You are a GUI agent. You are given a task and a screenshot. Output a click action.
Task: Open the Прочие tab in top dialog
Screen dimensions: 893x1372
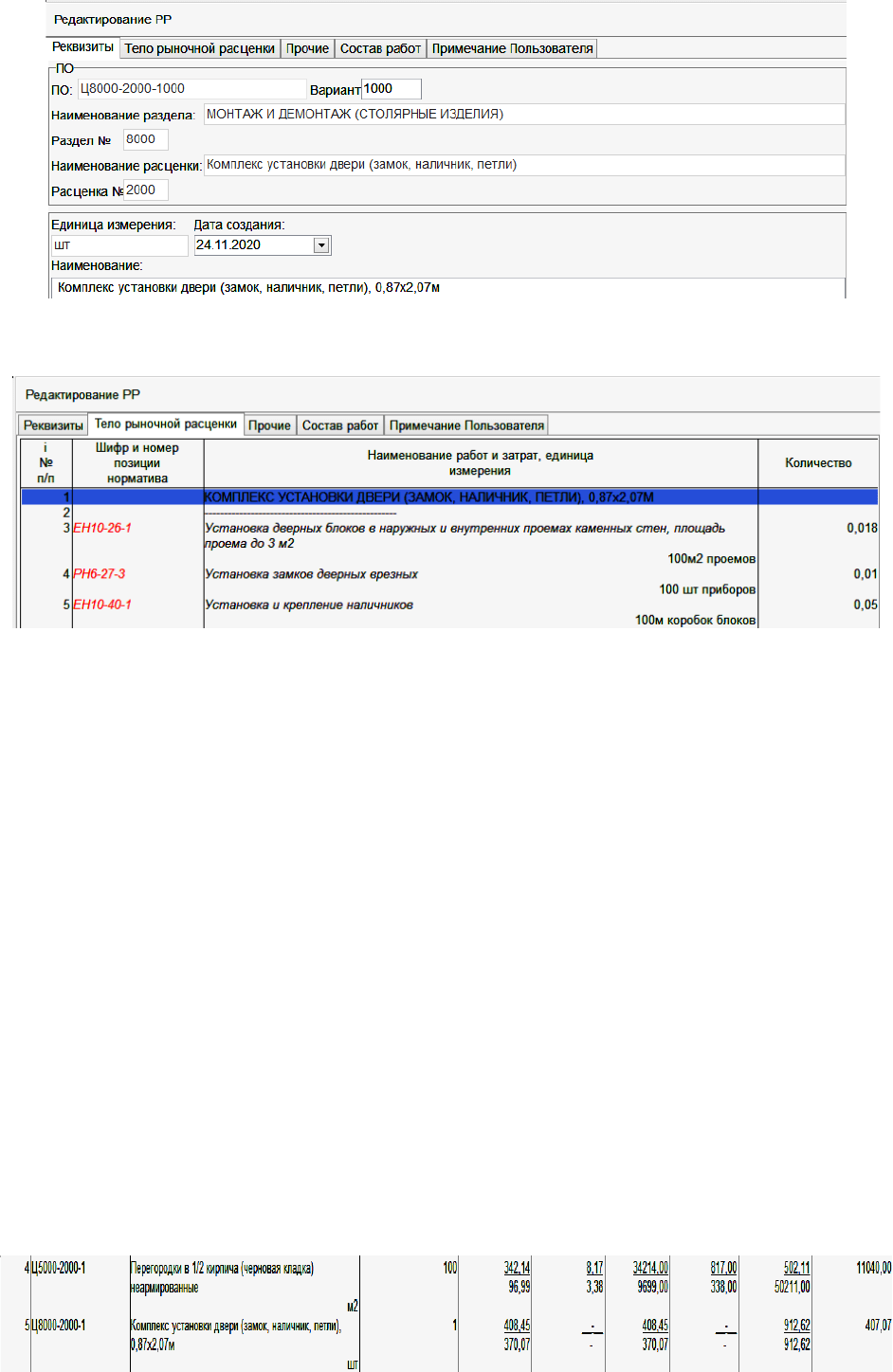click(x=308, y=48)
